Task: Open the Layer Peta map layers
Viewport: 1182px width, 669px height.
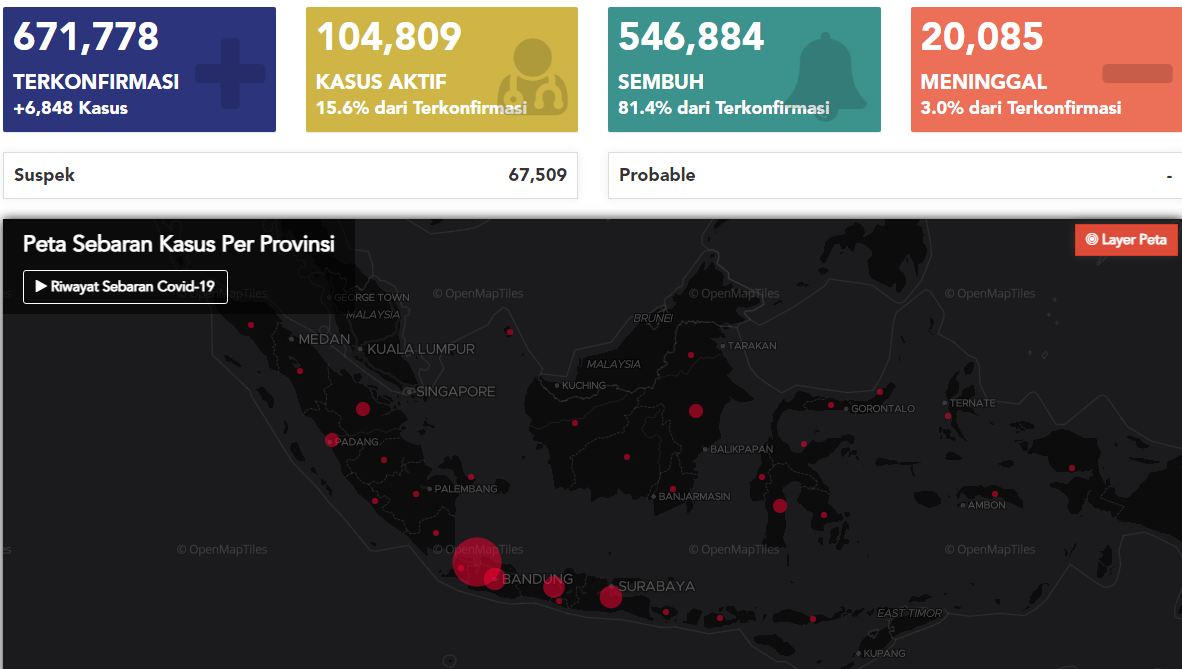Action: 1125,240
